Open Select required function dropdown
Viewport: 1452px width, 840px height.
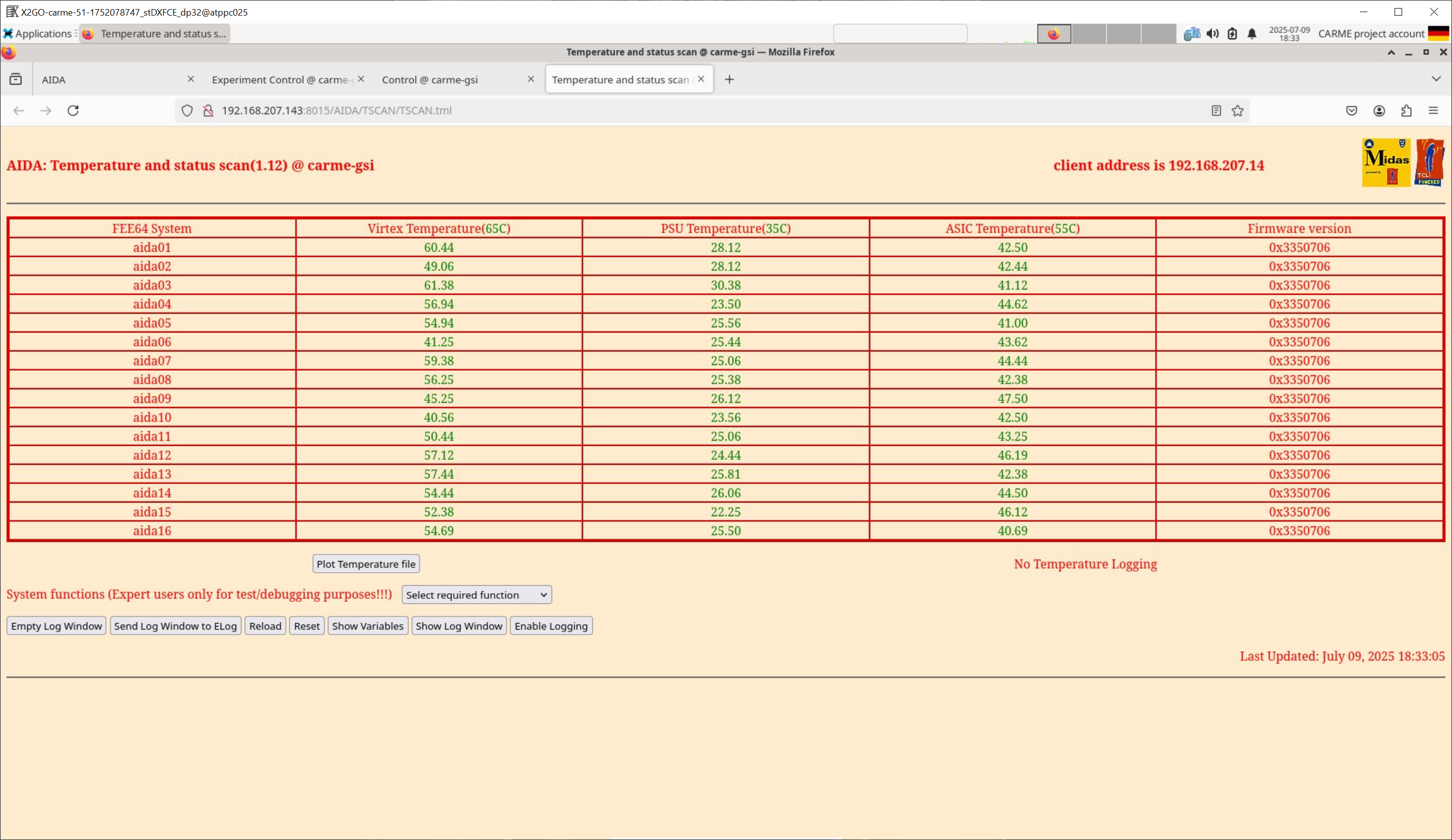[x=476, y=595]
